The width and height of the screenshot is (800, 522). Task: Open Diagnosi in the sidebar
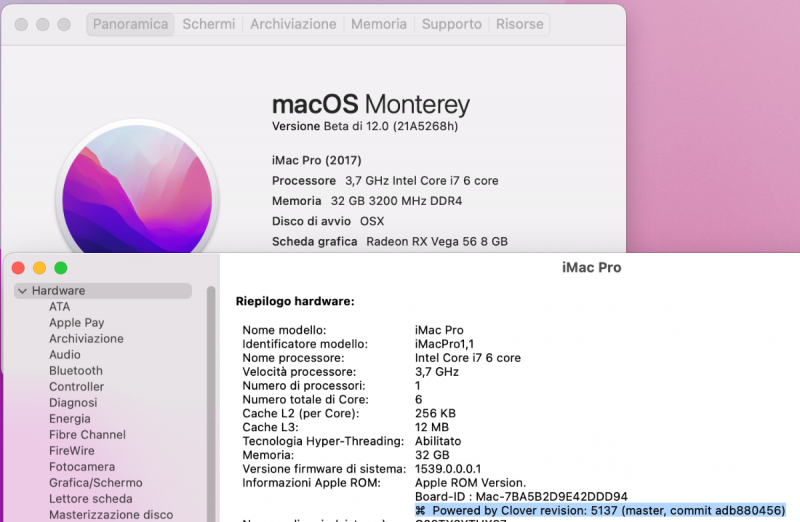point(73,403)
